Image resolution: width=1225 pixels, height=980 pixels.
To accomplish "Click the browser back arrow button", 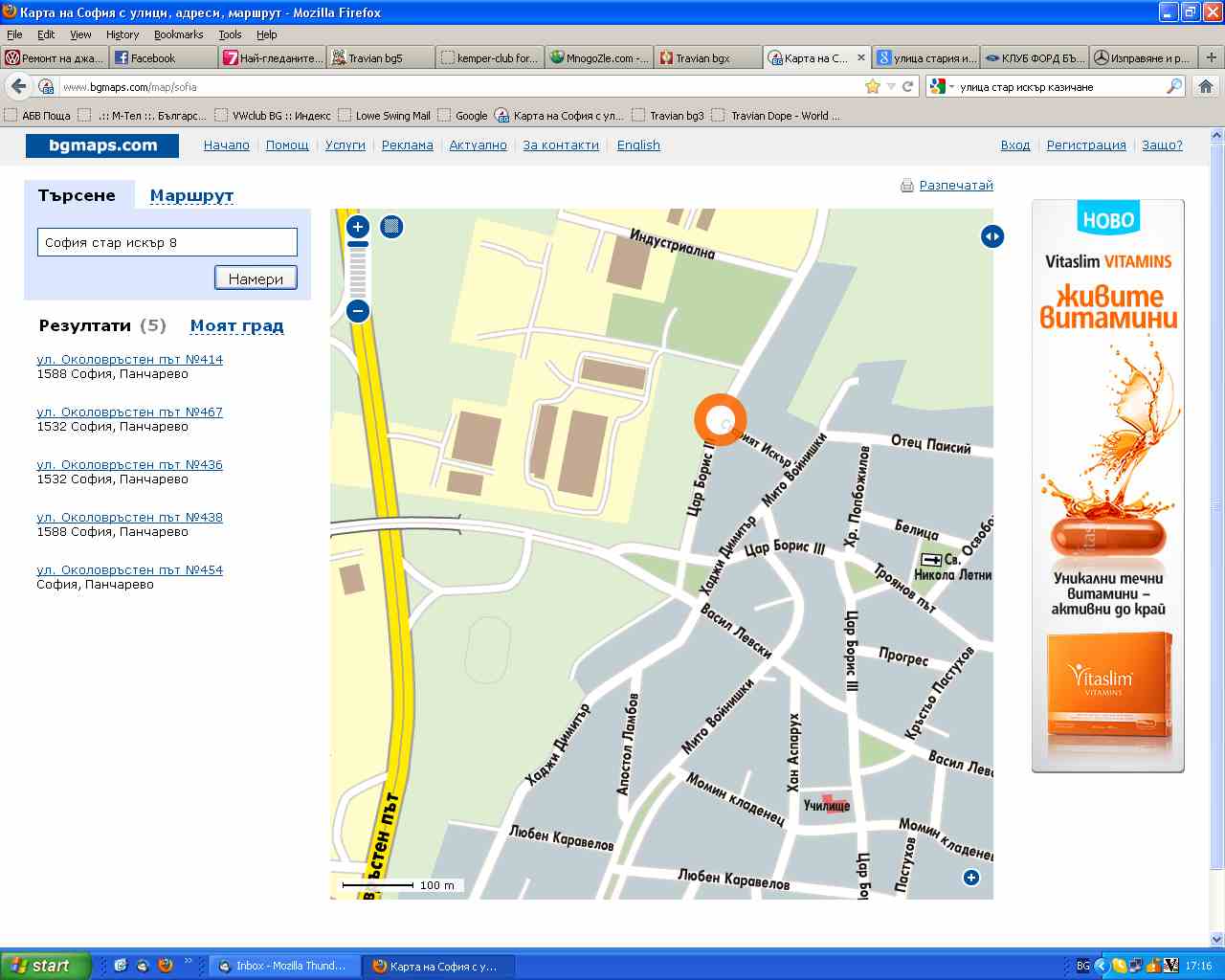I will [18, 86].
